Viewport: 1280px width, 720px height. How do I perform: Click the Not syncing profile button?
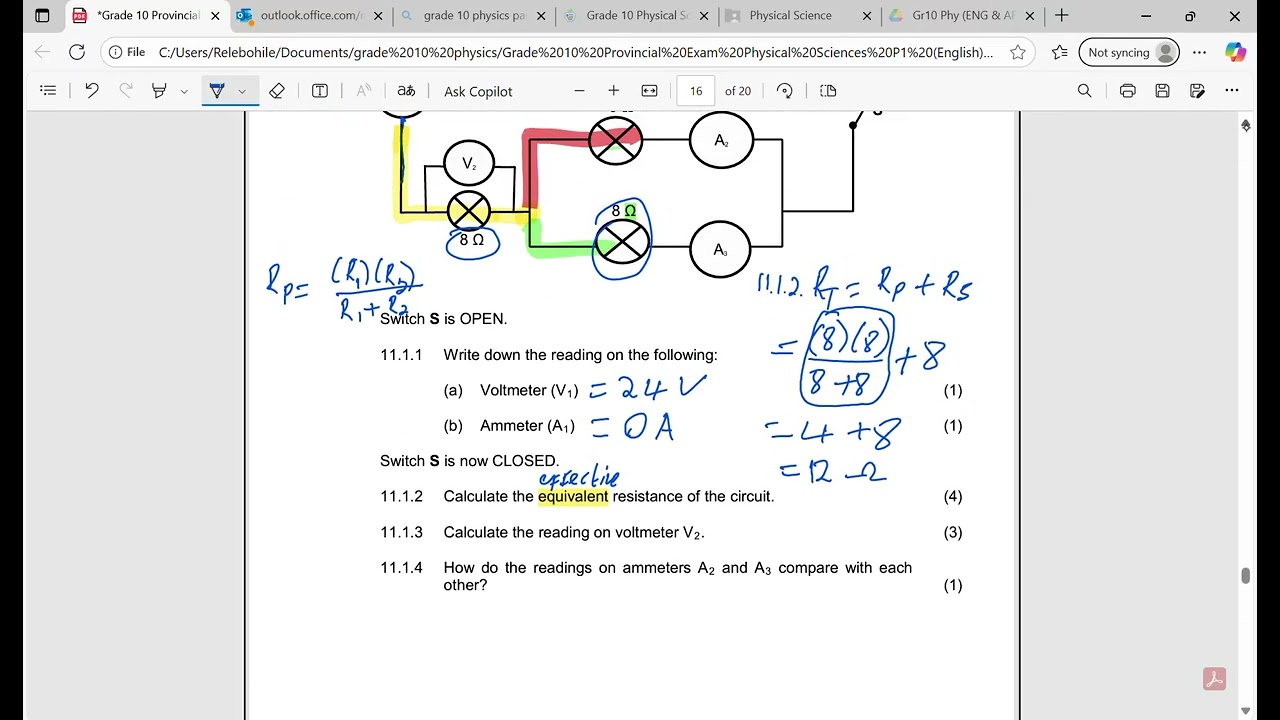click(1129, 52)
